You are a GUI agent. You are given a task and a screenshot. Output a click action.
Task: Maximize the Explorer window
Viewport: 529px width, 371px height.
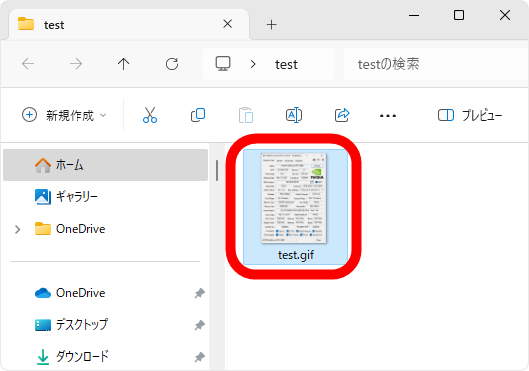tap(459, 15)
